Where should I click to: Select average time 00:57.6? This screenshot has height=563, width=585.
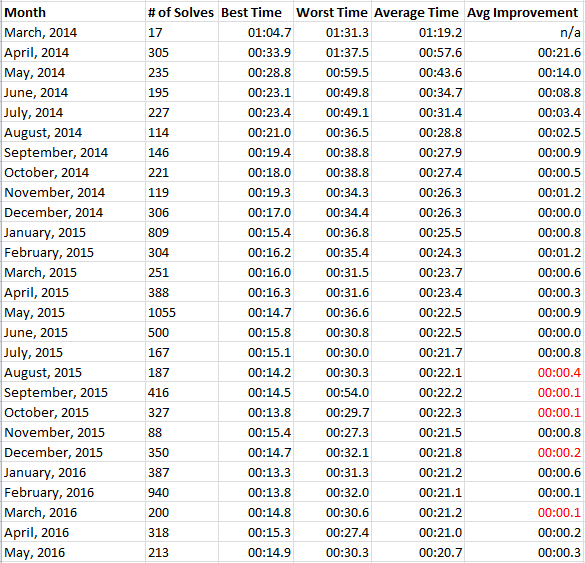point(418,52)
